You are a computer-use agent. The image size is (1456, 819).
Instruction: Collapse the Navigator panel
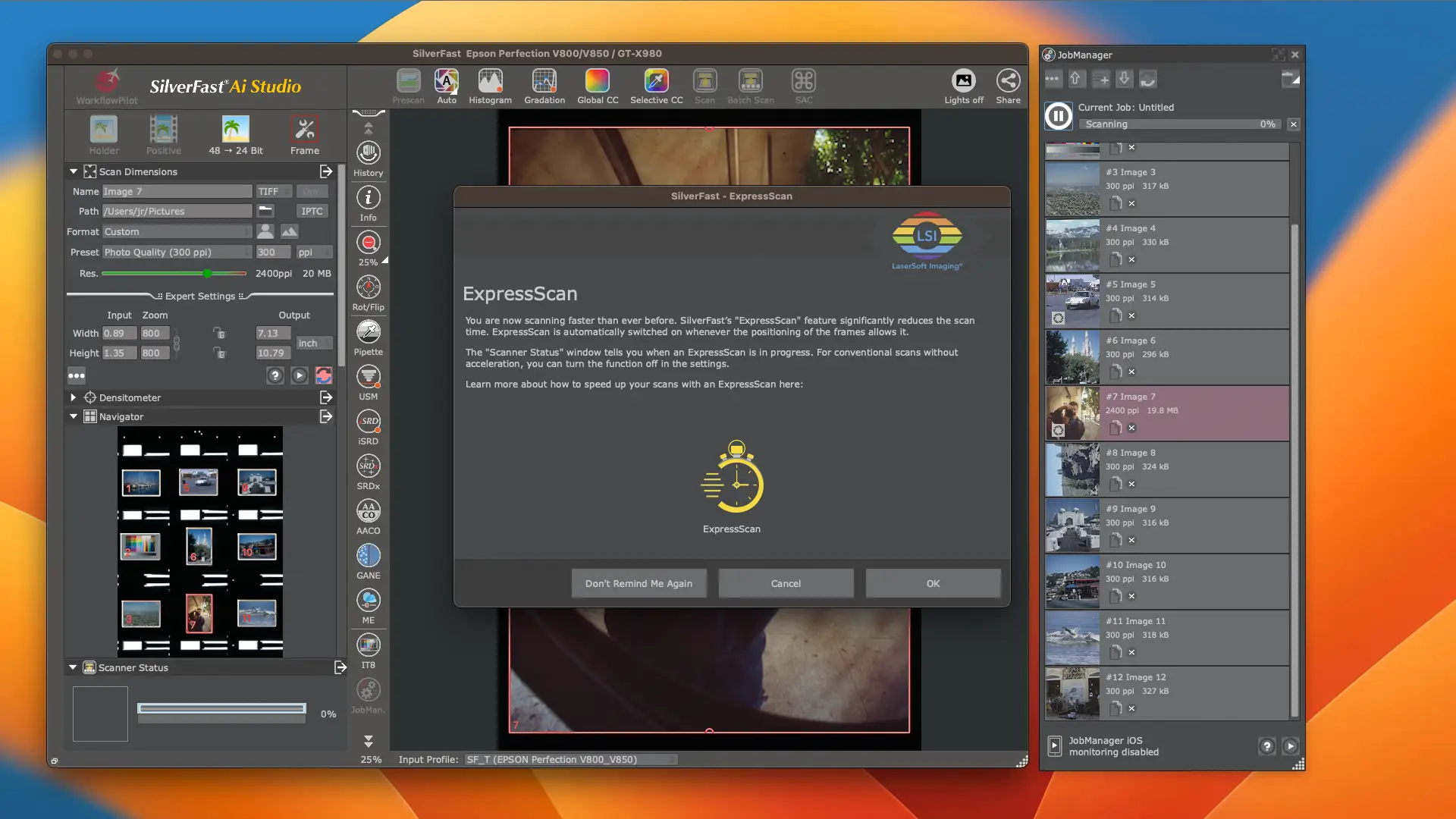[x=74, y=416]
